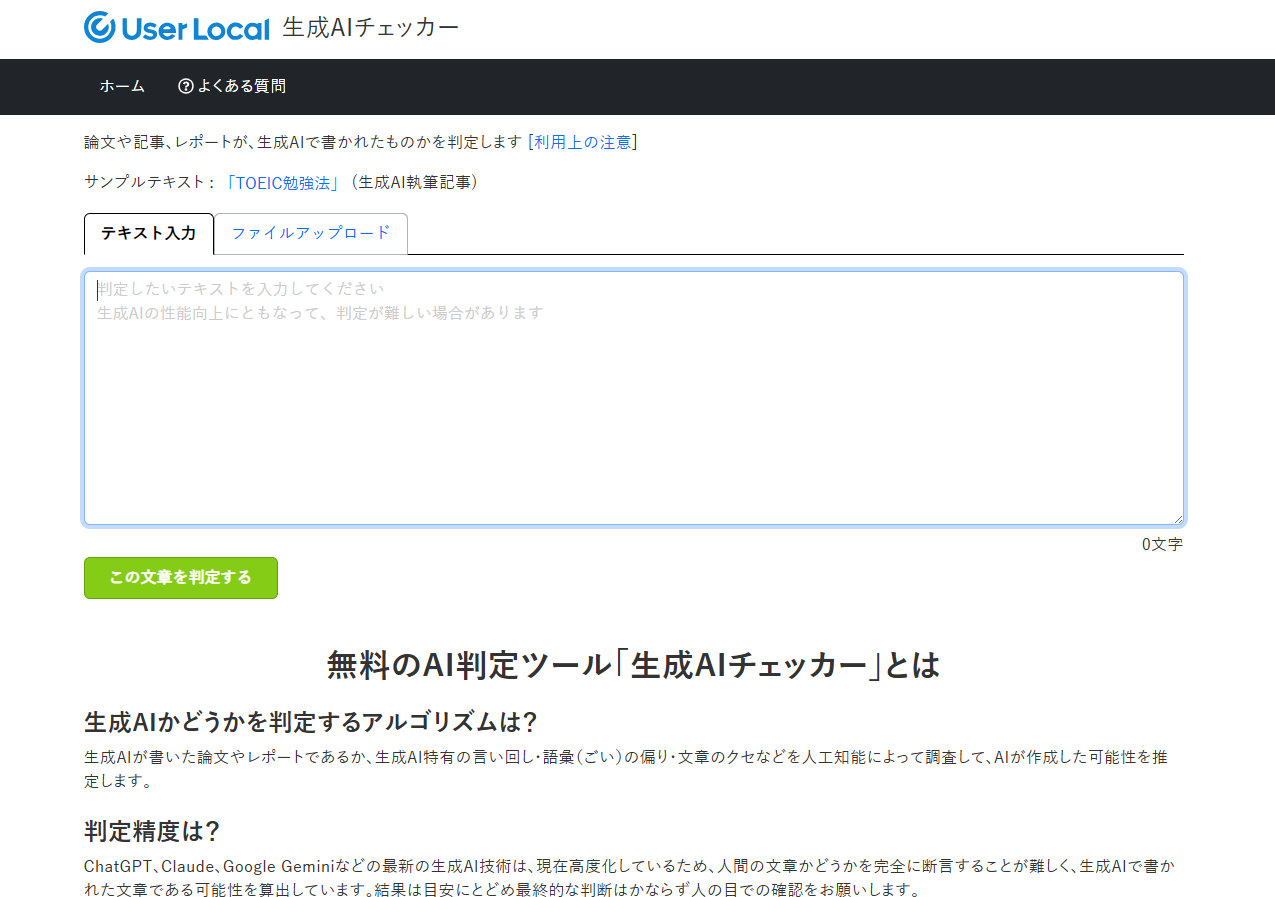Click the description starting with 論文や記事、レポートが
1275x897 pixels.
(x=303, y=142)
